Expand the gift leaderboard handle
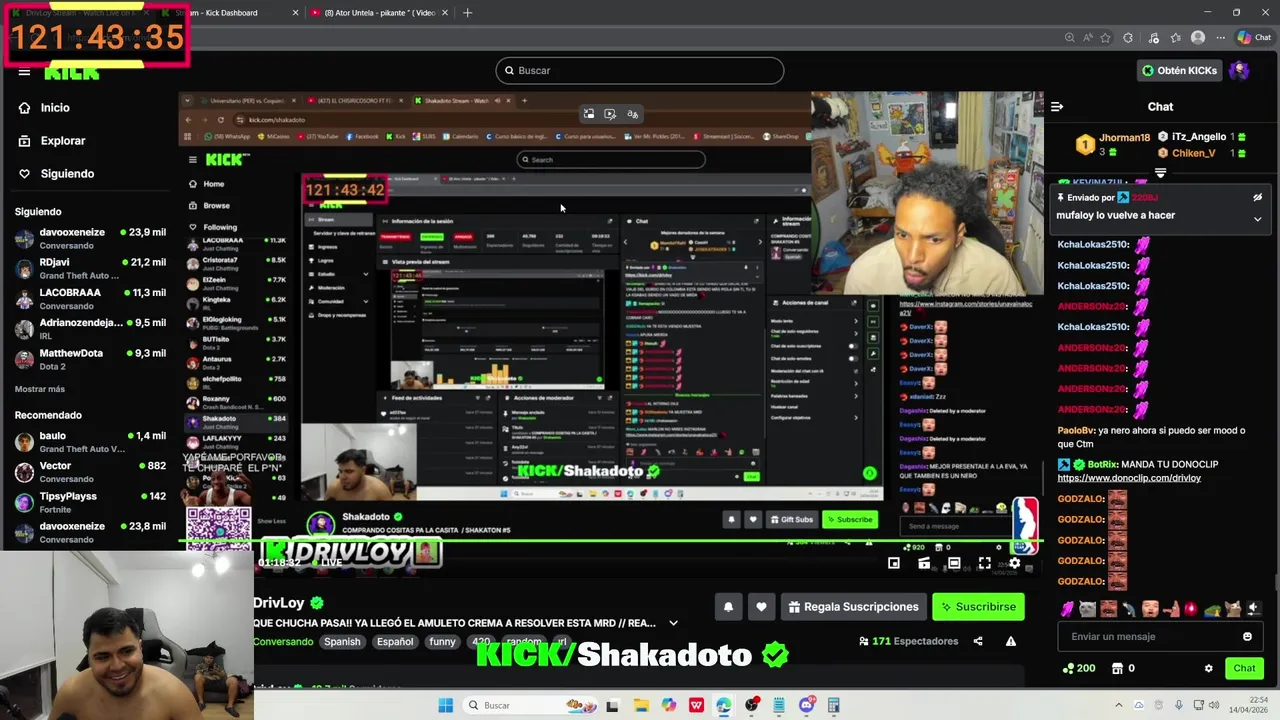The height and width of the screenshot is (720, 1280). point(1160,173)
